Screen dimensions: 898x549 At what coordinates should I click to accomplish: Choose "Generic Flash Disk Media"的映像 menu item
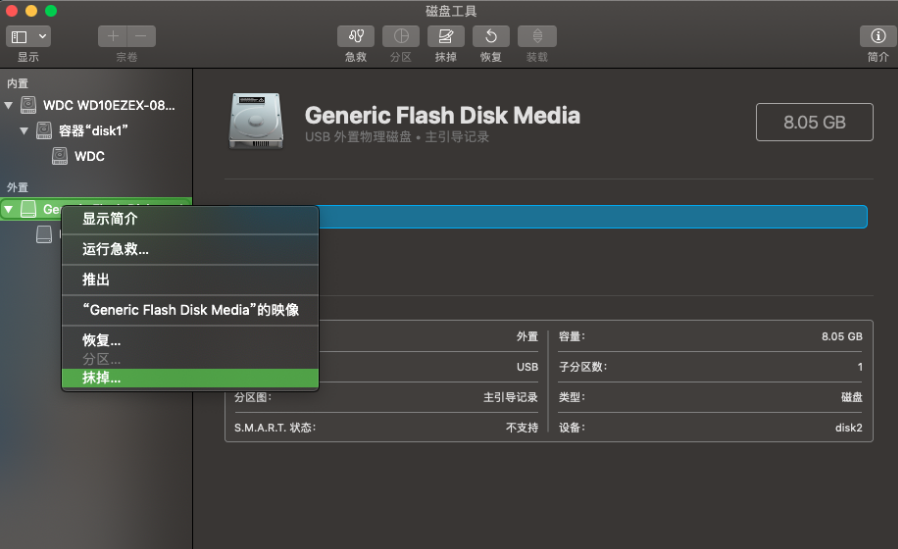pyautogui.click(x=190, y=310)
